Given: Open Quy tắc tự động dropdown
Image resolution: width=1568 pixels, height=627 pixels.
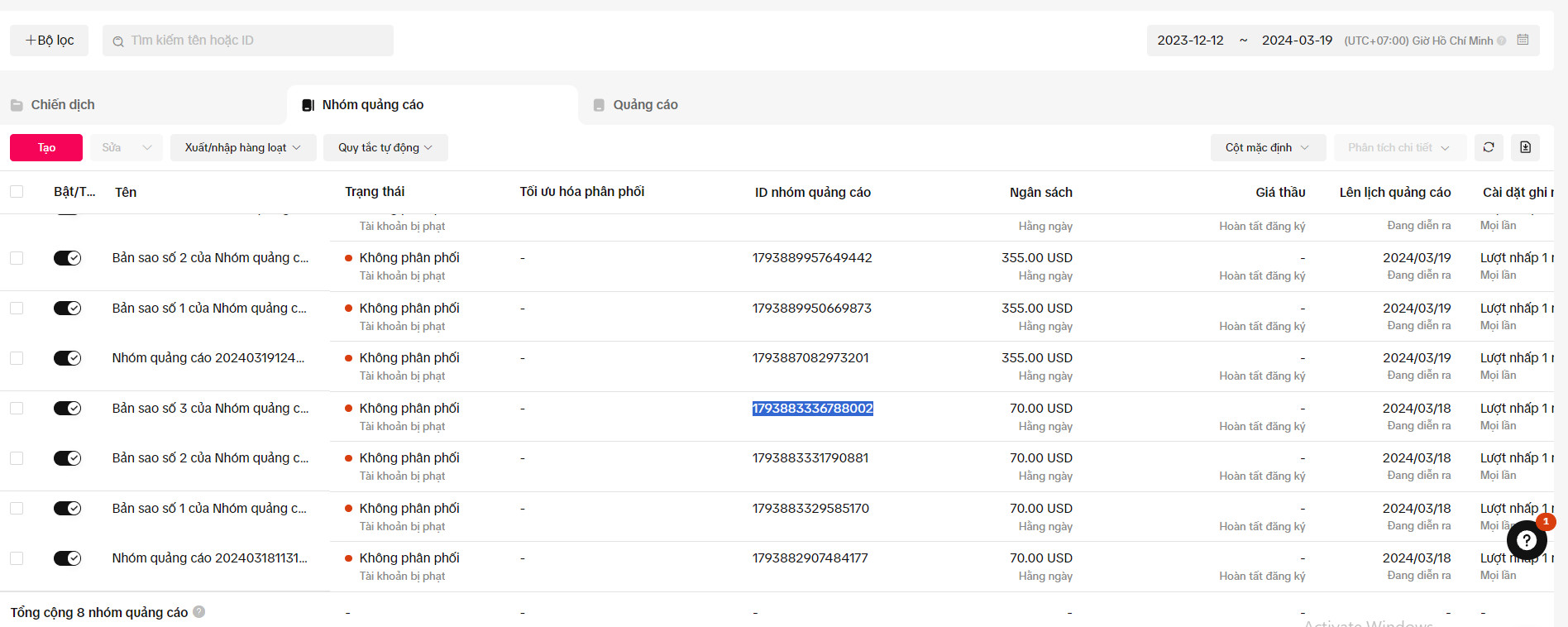Looking at the screenshot, I should click(x=385, y=147).
